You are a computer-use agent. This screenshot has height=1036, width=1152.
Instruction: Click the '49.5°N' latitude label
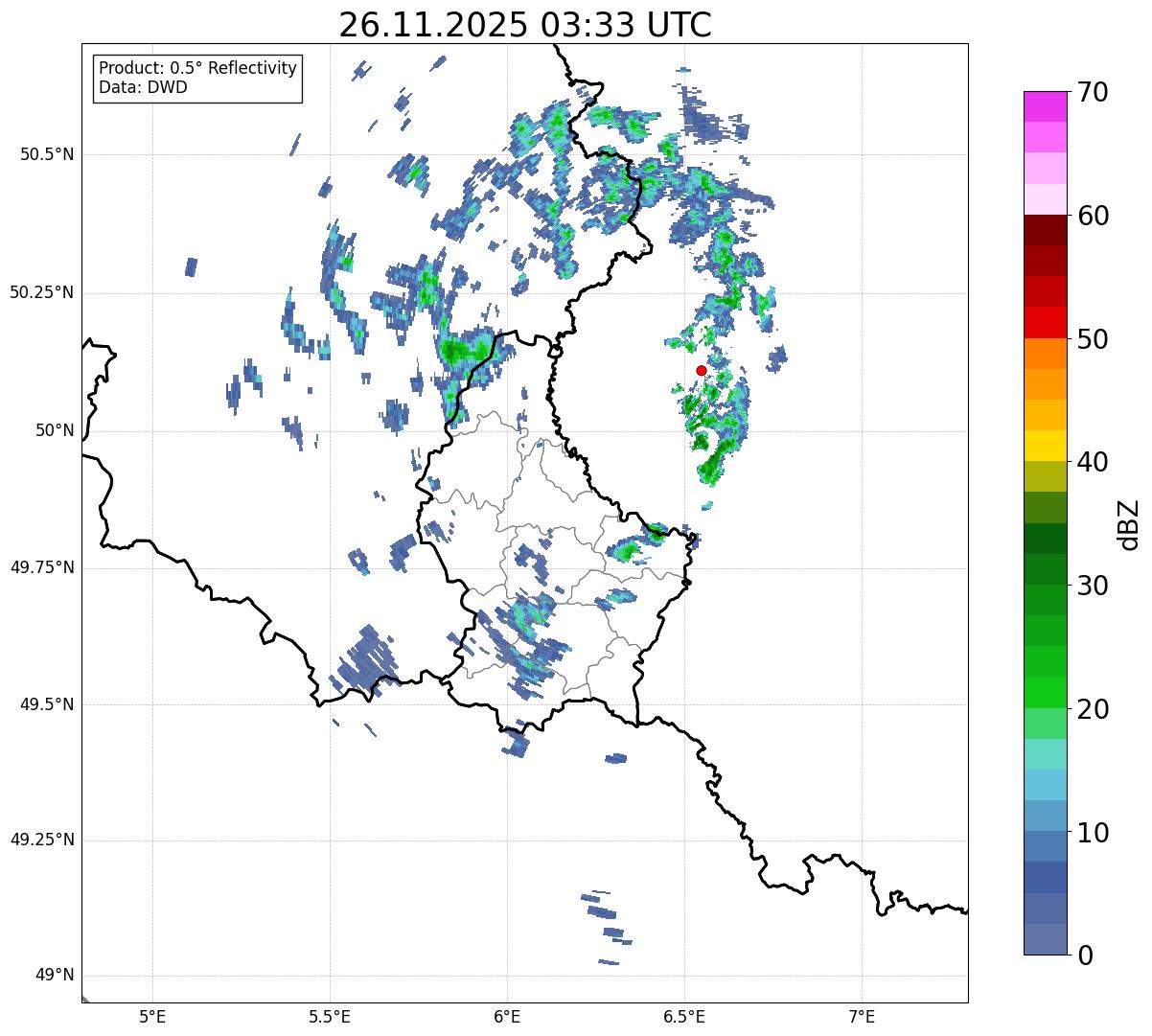[x=47, y=704]
